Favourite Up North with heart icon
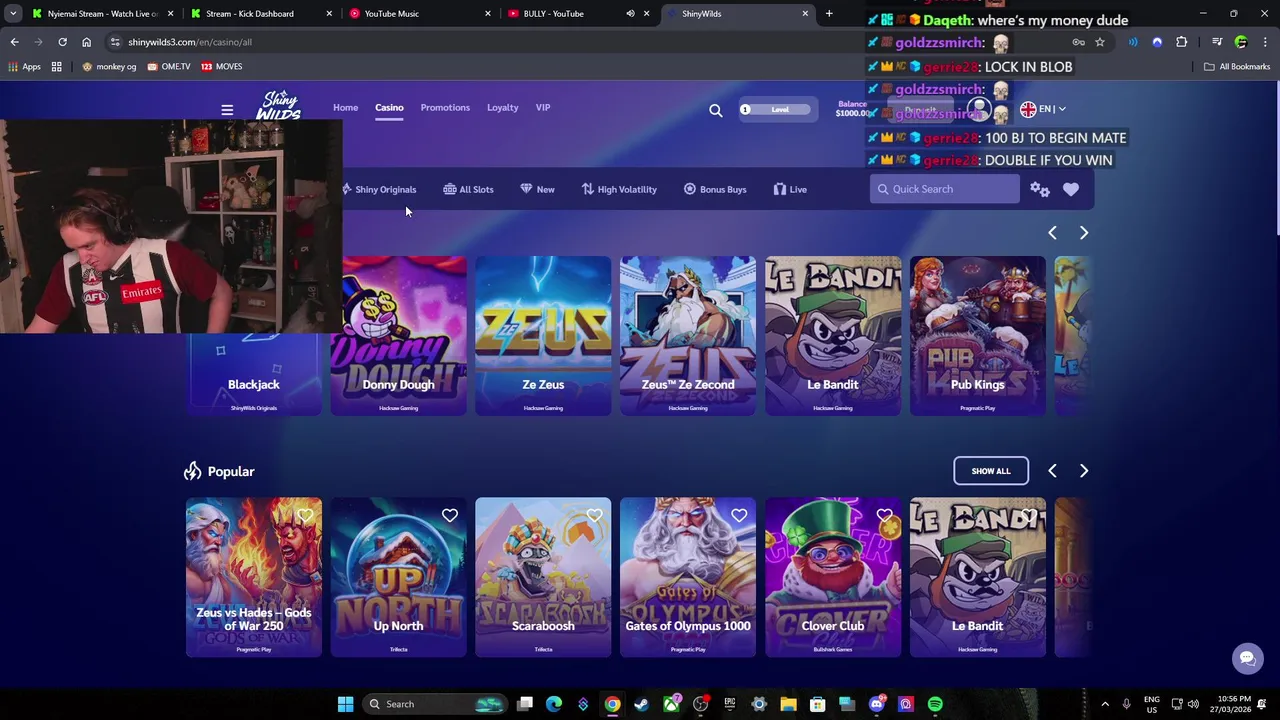 (450, 516)
